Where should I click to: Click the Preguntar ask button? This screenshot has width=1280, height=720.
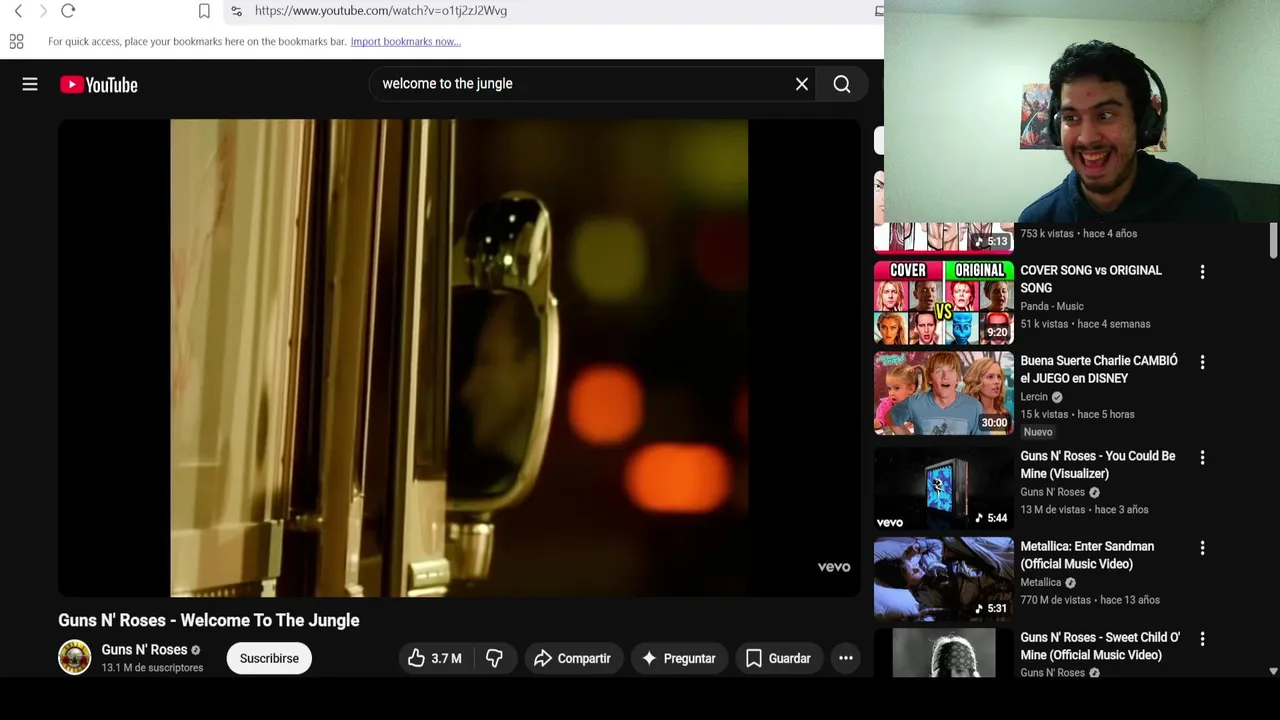679,658
